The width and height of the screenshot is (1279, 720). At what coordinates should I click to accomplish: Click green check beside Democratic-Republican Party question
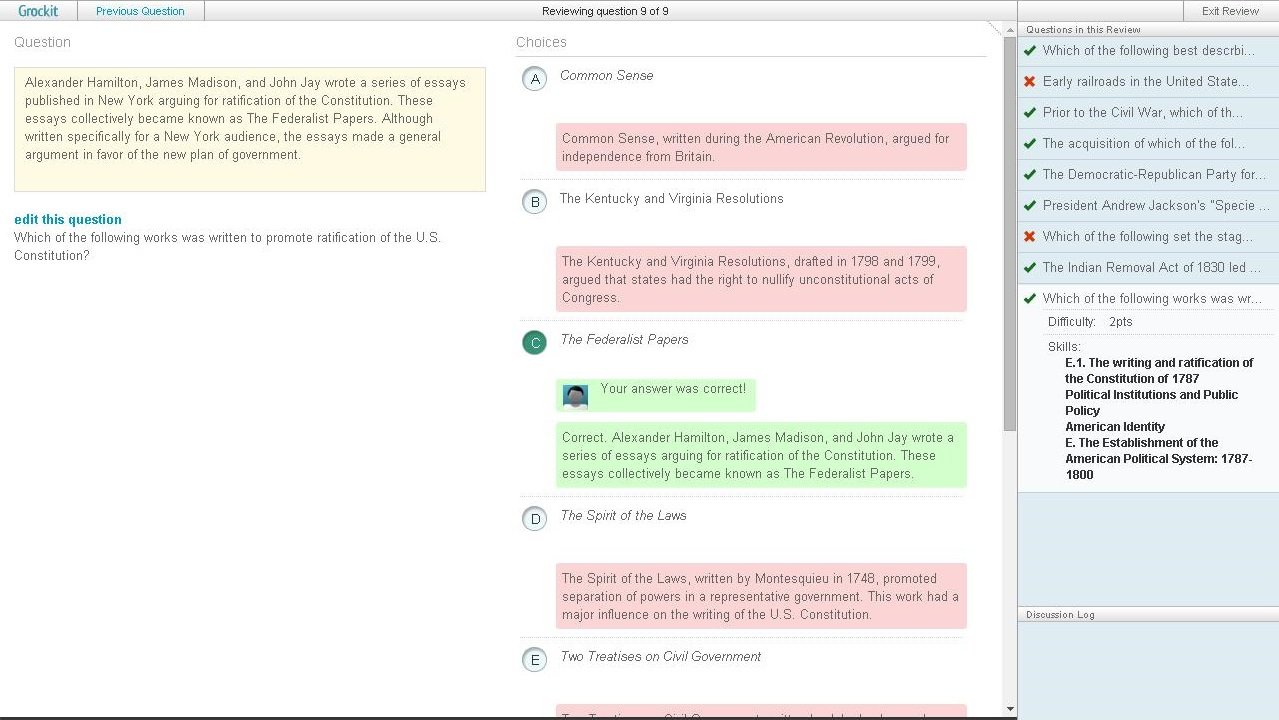pos(1030,174)
